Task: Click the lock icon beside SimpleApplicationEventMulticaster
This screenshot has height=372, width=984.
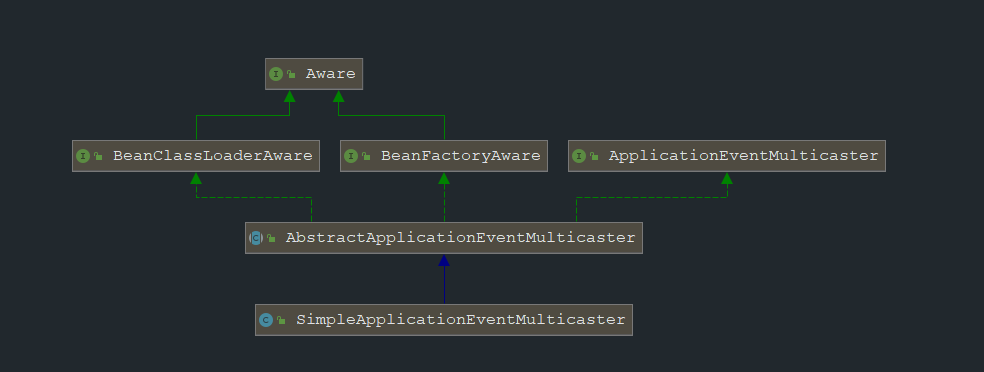Action: (x=281, y=320)
